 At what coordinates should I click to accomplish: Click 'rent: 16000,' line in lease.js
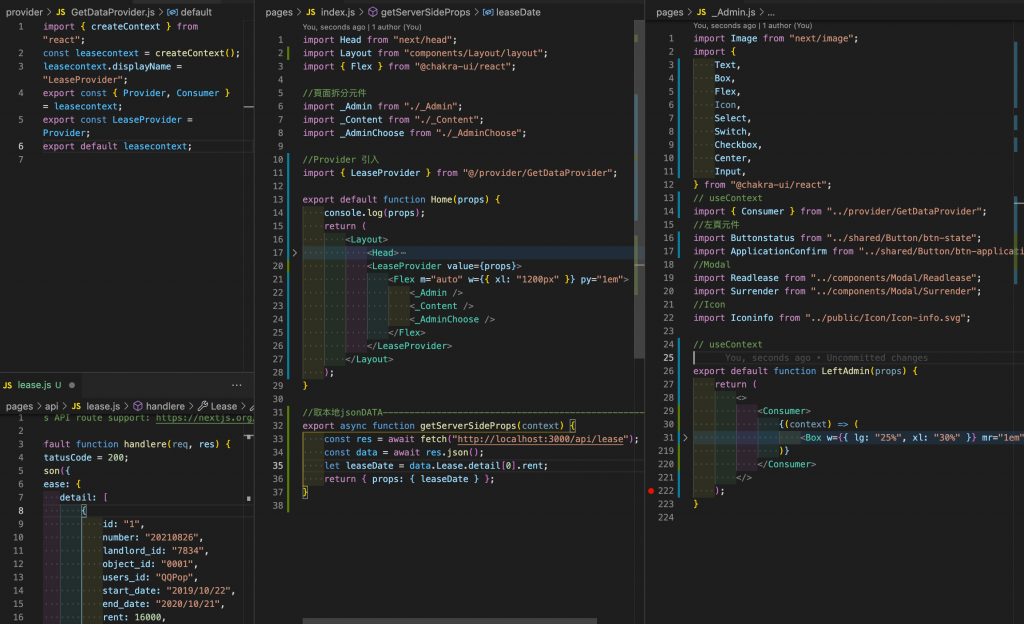[x=135, y=617]
